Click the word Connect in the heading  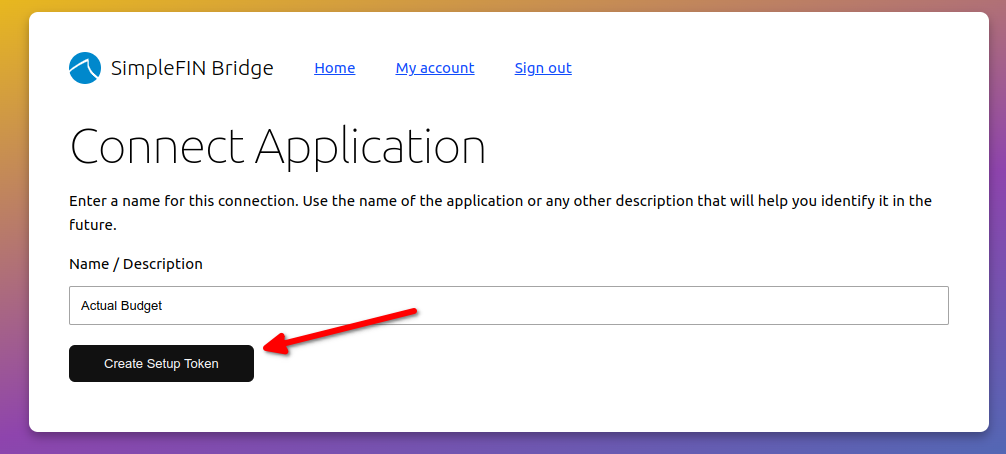click(x=158, y=147)
